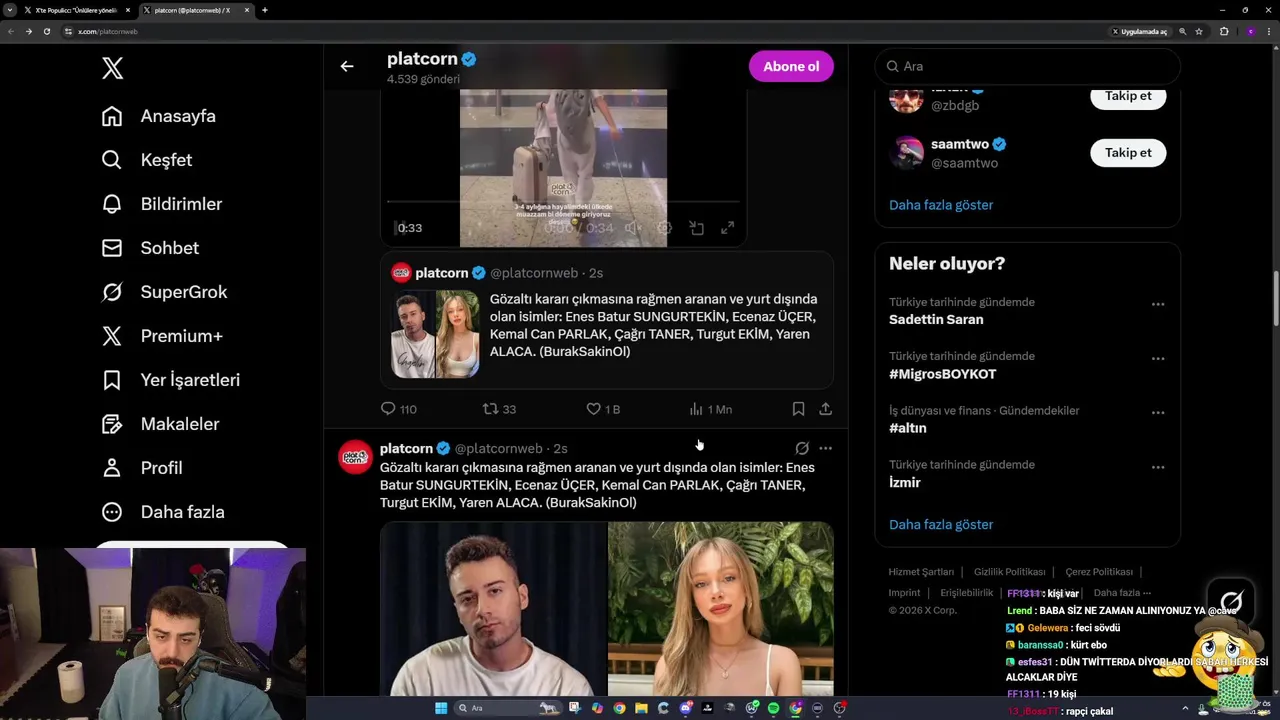
Task: Open SuperGrok from the sidebar
Action: click(x=165, y=292)
